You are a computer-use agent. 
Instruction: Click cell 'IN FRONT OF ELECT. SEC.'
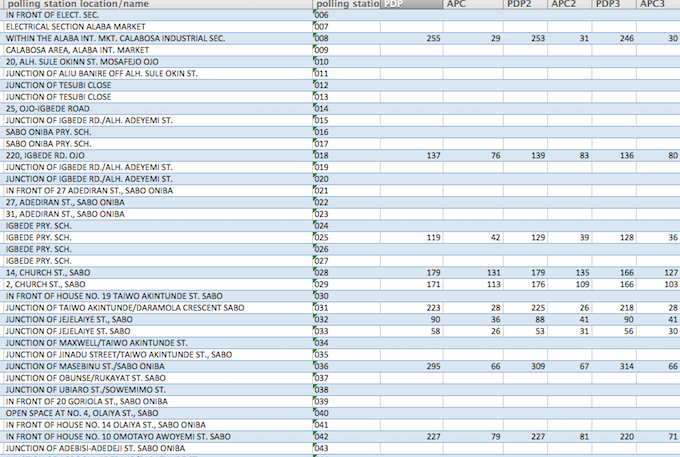pyautogui.click(x=156, y=15)
